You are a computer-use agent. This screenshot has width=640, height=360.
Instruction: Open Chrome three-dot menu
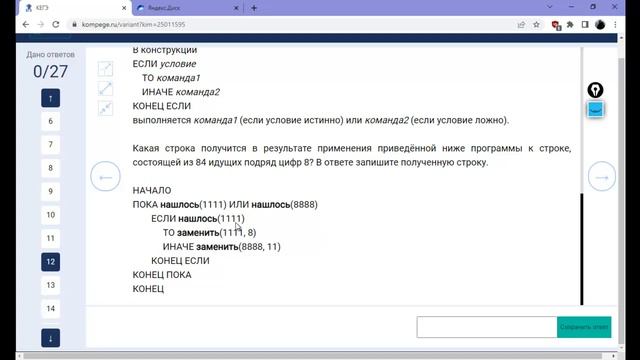(616, 25)
